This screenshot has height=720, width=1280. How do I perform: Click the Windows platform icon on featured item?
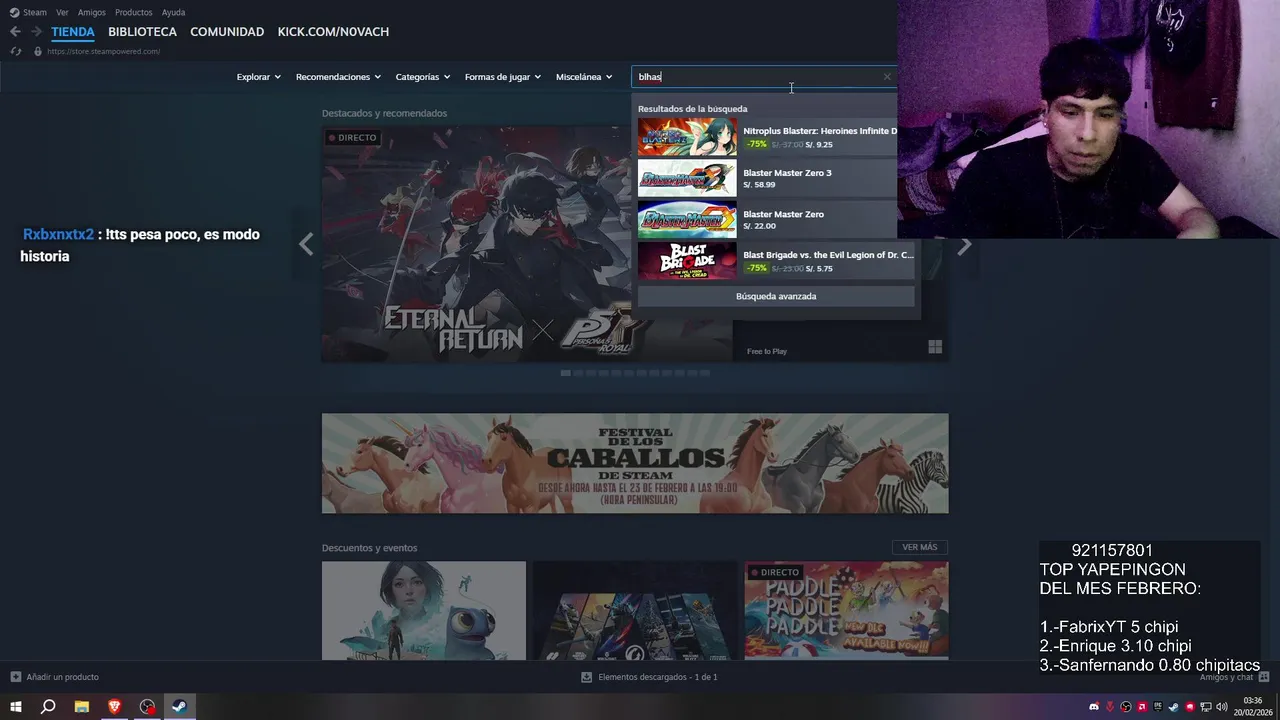click(x=935, y=347)
